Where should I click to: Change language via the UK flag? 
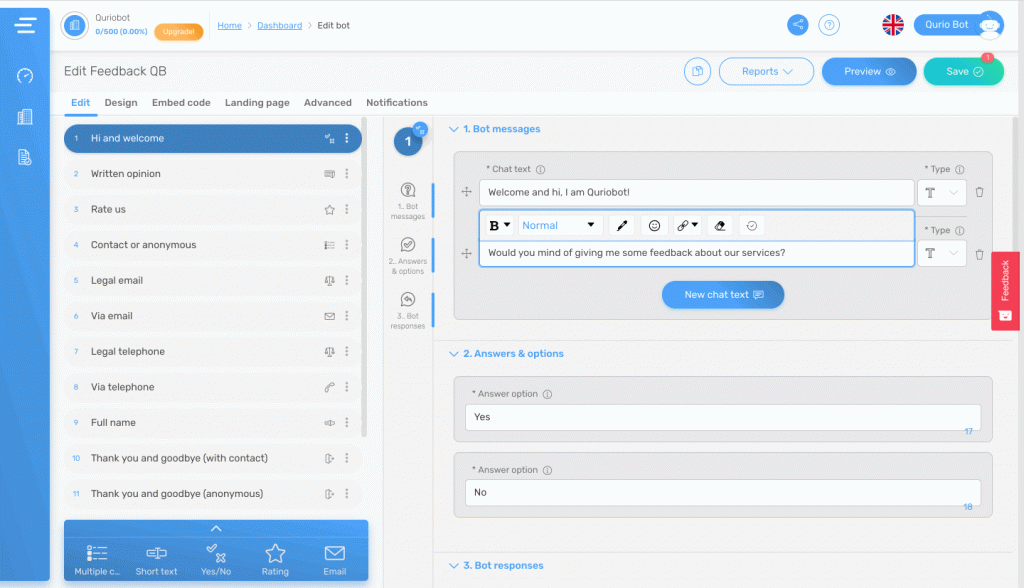893,25
